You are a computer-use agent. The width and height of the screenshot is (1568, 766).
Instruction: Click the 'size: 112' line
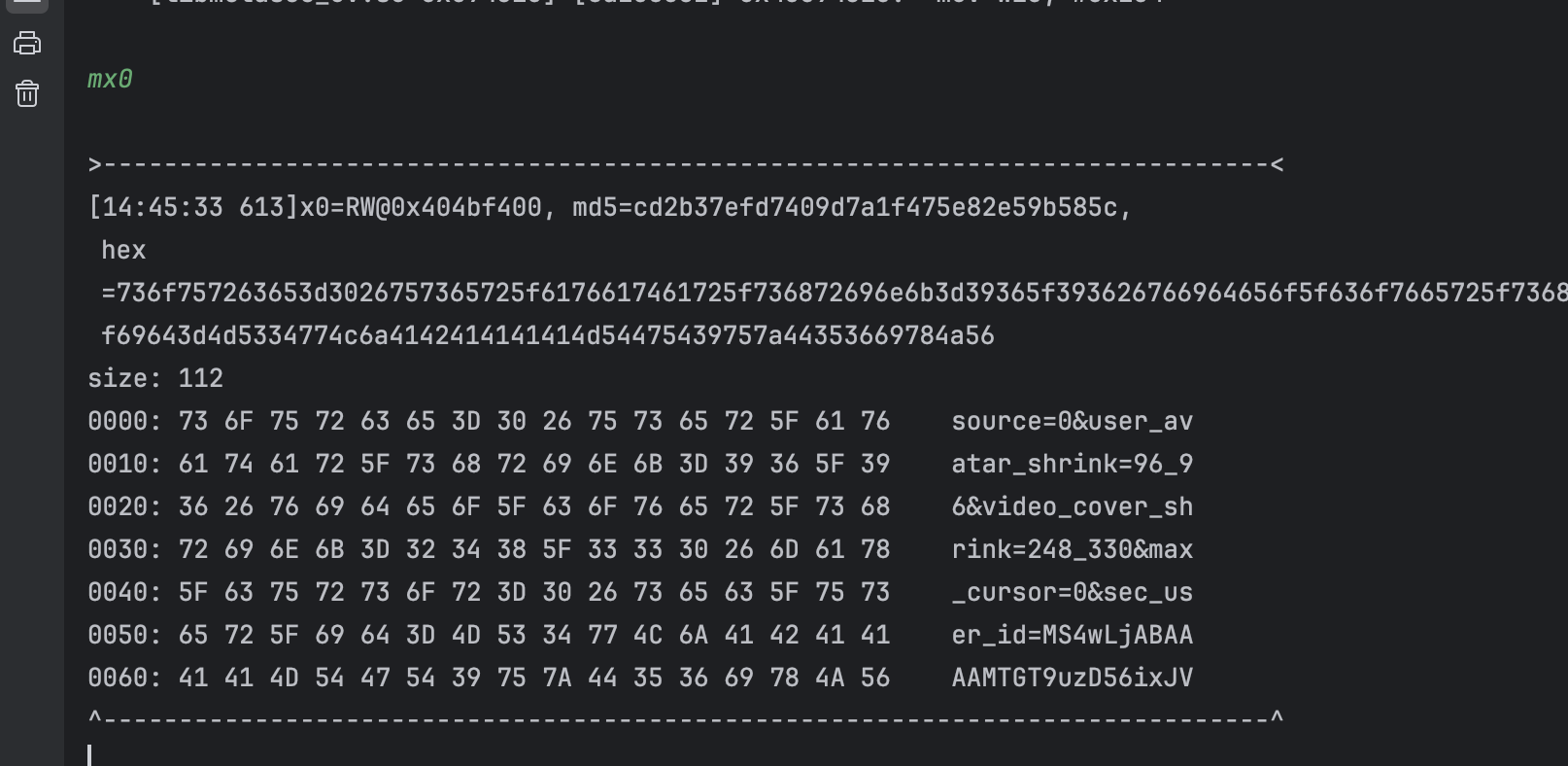tap(155, 378)
